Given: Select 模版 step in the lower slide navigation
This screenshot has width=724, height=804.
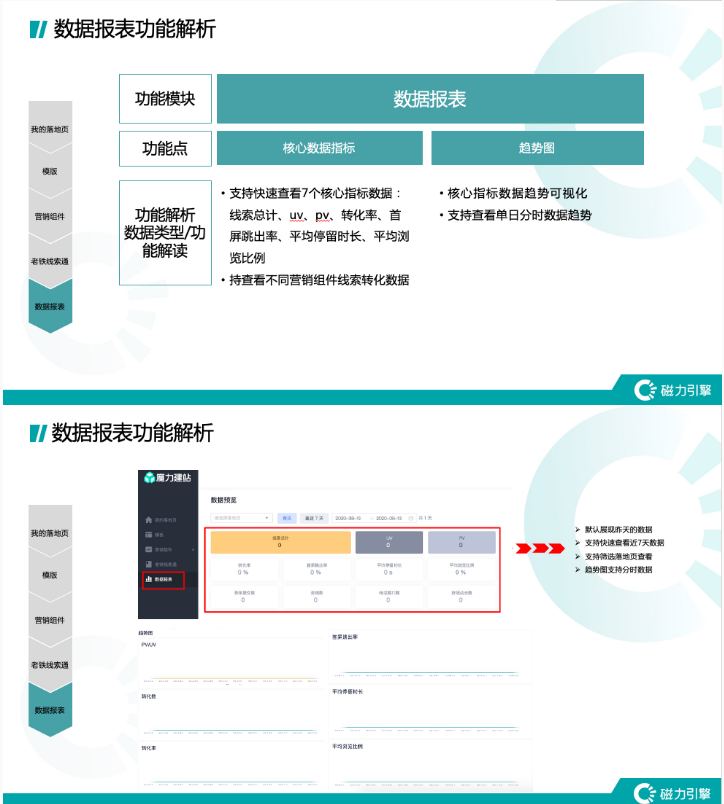Looking at the screenshot, I should tap(50, 575).
